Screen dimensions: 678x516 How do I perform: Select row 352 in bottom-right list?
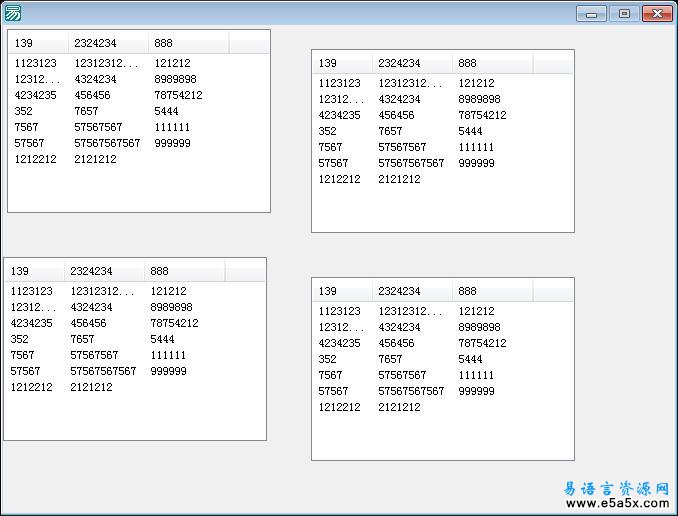click(327, 359)
